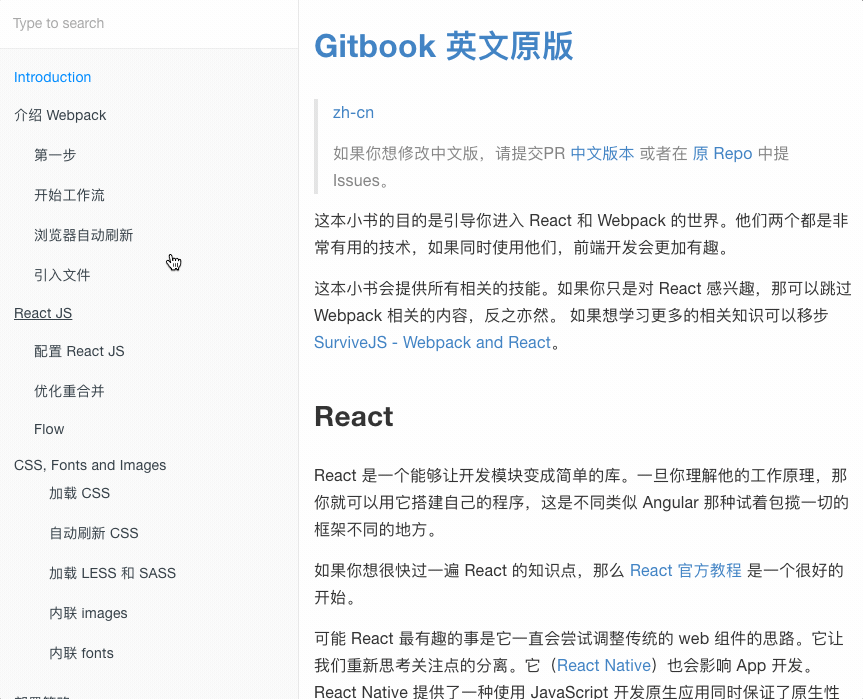
Task: Select the 'Flow' sidebar item
Action: pos(49,429)
